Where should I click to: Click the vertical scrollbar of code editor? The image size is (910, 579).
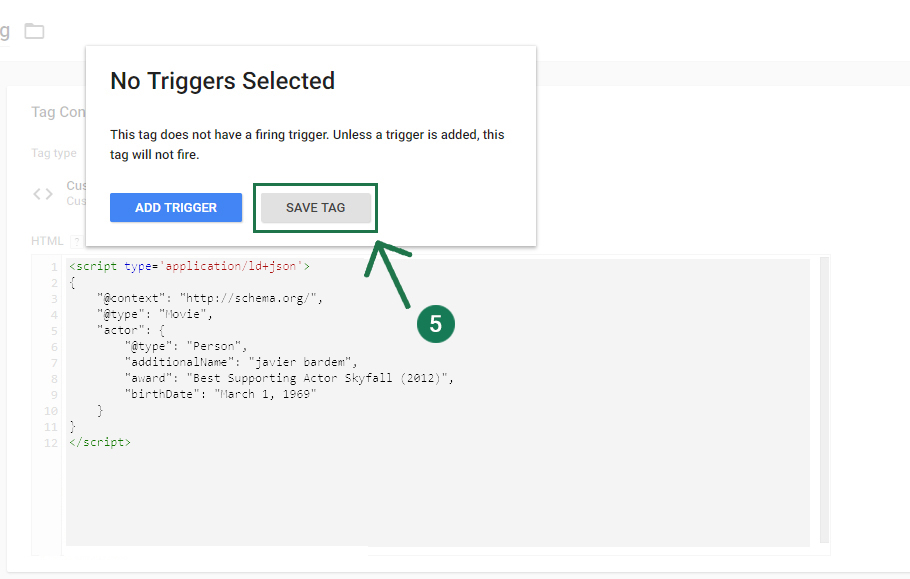point(824,400)
